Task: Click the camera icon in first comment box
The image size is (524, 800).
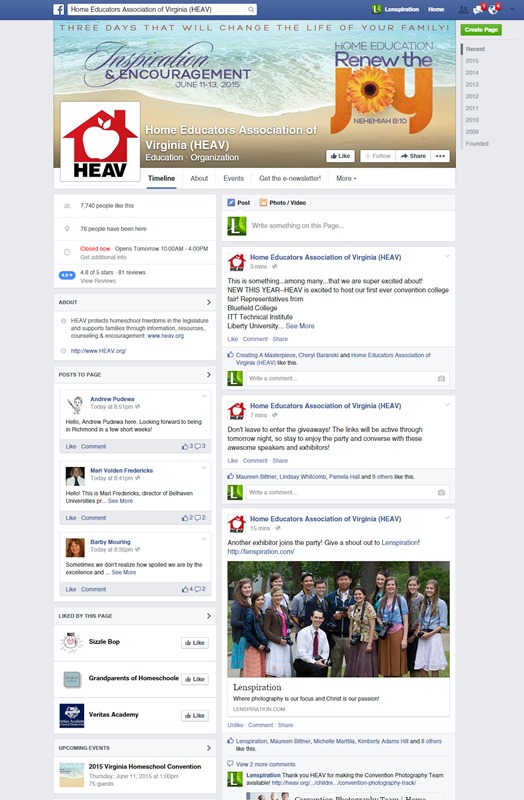Action: click(x=441, y=379)
